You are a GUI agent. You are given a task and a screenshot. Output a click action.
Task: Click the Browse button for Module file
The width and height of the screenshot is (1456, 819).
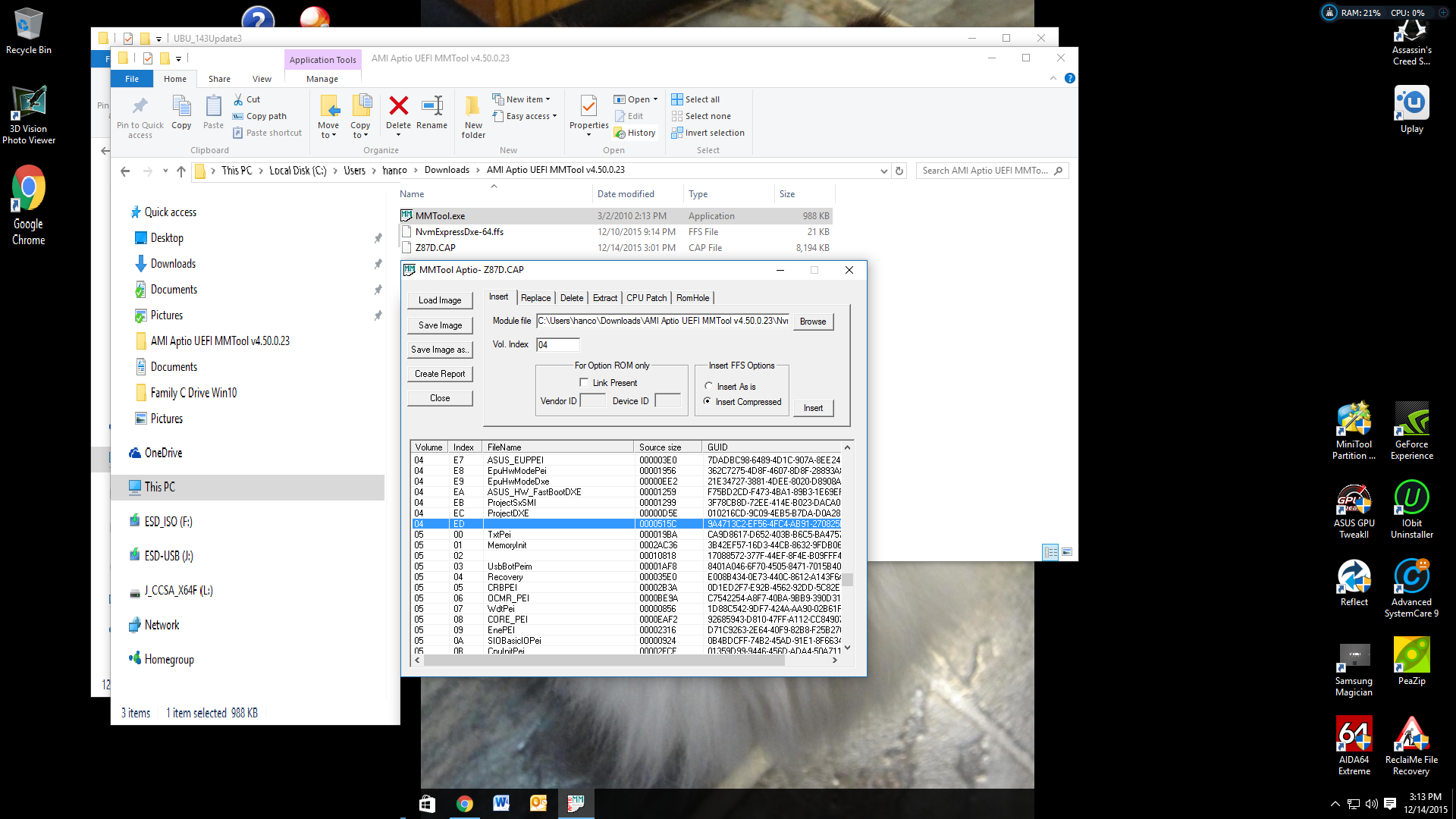click(x=813, y=322)
